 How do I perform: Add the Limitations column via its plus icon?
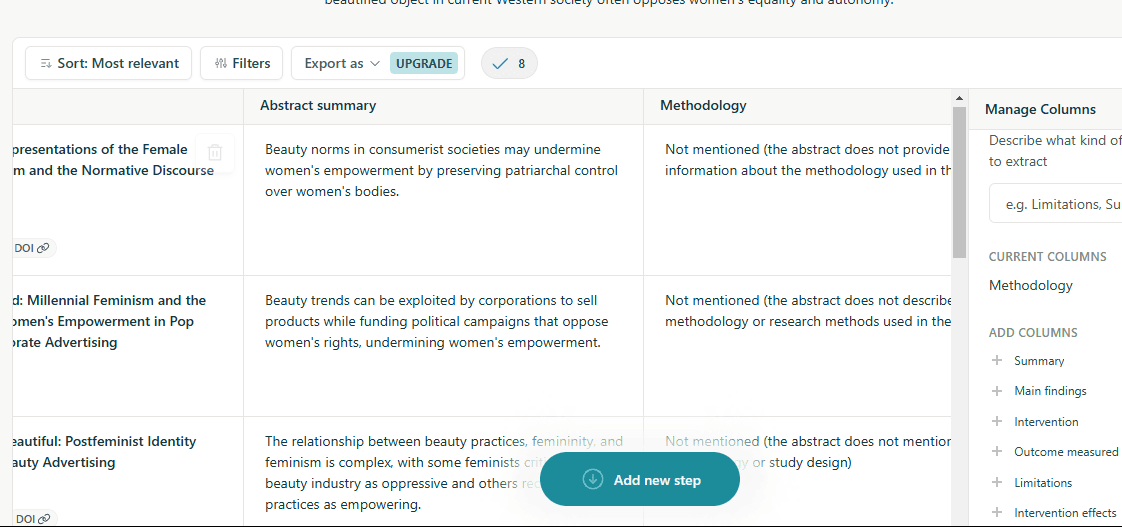[x=997, y=482]
